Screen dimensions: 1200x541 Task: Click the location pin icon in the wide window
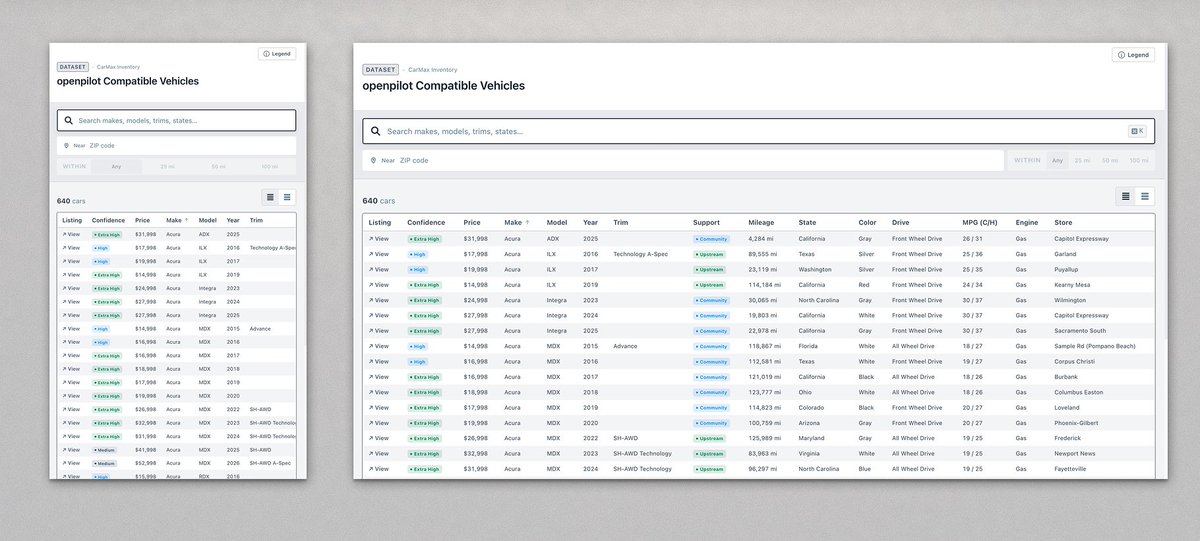tap(374, 160)
